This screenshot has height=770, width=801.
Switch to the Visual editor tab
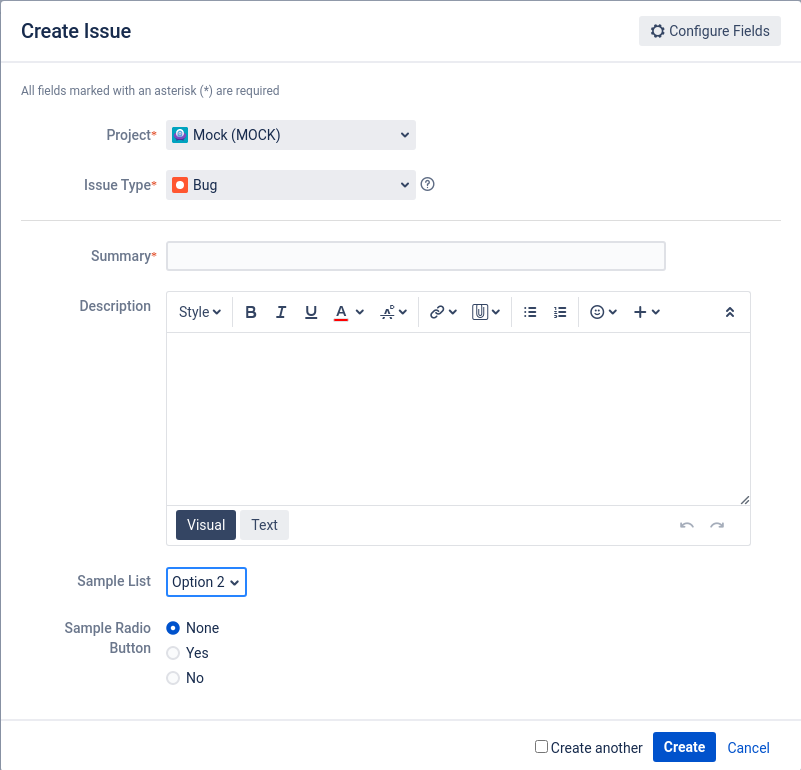pyautogui.click(x=206, y=525)
